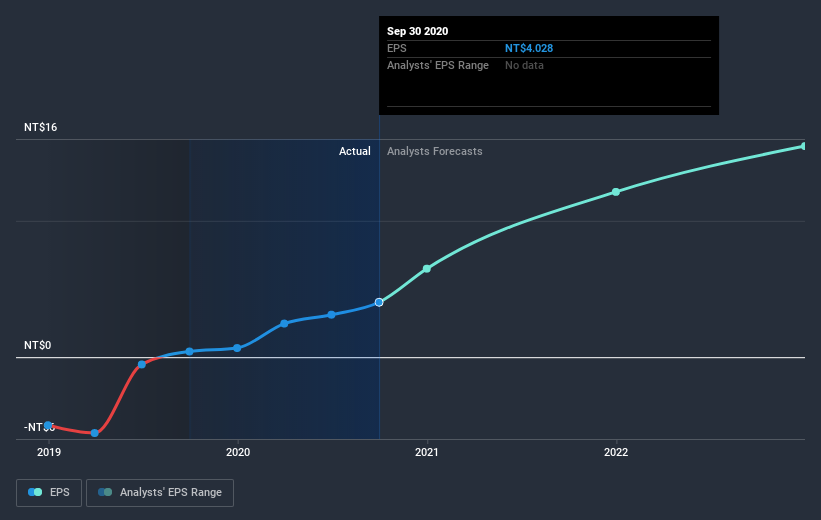Click the highlighted Sep 30 2020 data point
821x520 pixels.
(379, 302)
